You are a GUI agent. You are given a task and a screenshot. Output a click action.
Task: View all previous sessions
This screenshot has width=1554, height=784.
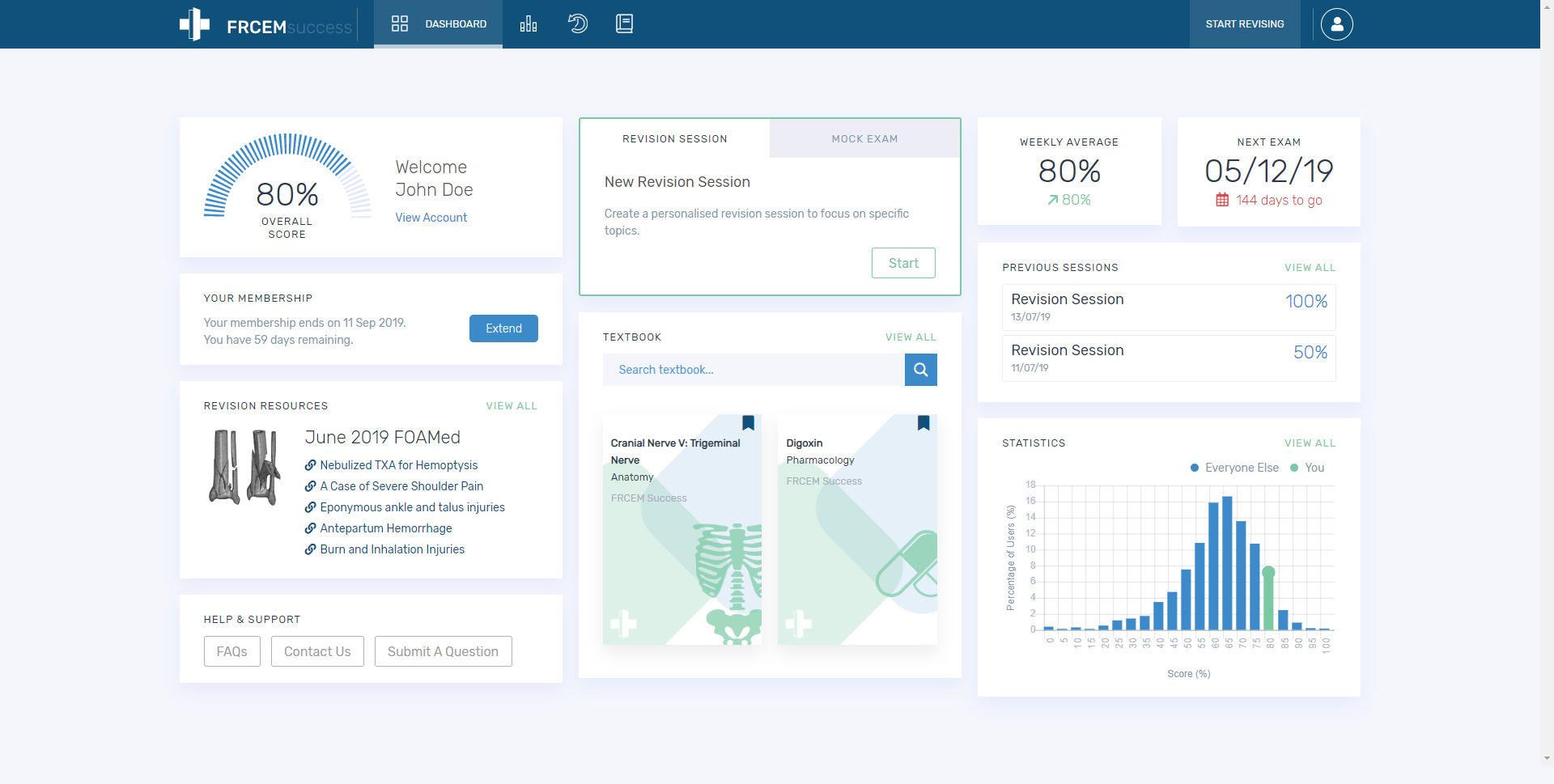coord(1310,268)
